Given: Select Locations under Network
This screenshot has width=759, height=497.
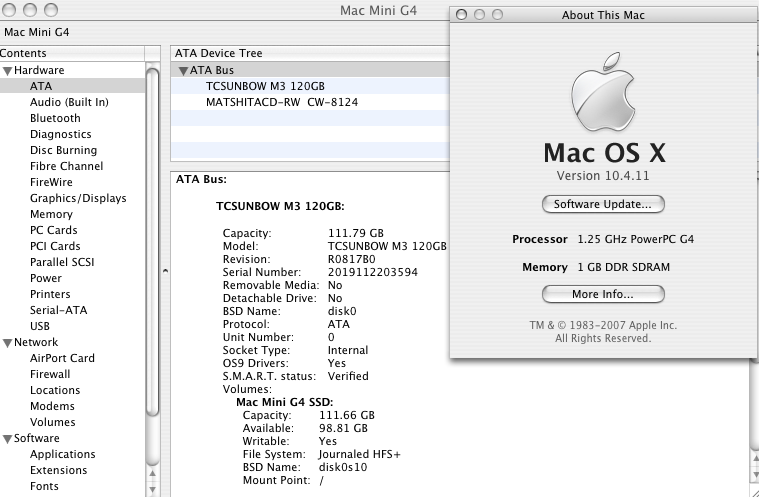Looking at the screenshot, I should (55, 390).
